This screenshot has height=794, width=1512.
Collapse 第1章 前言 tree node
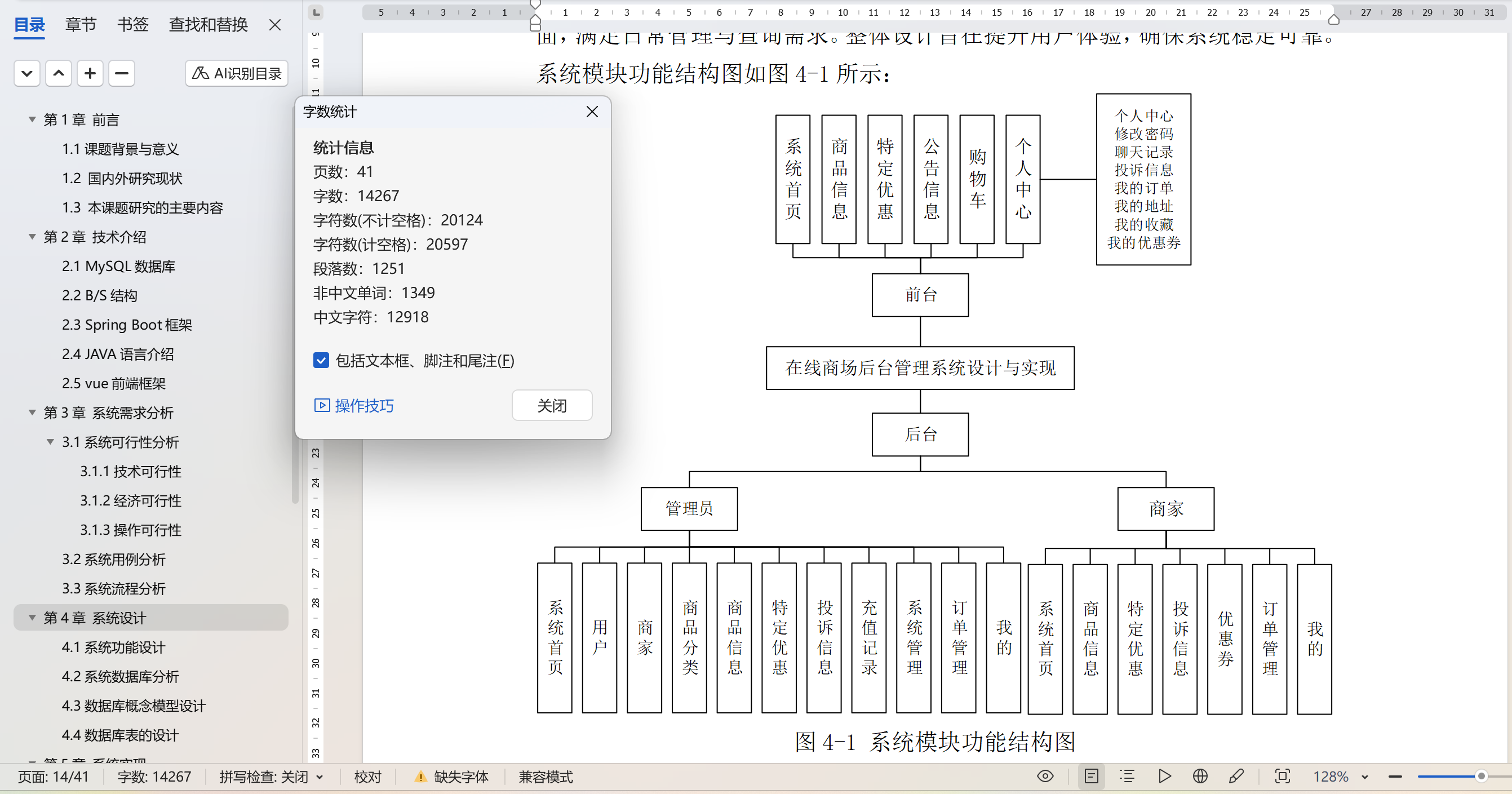tap(32, 119)
